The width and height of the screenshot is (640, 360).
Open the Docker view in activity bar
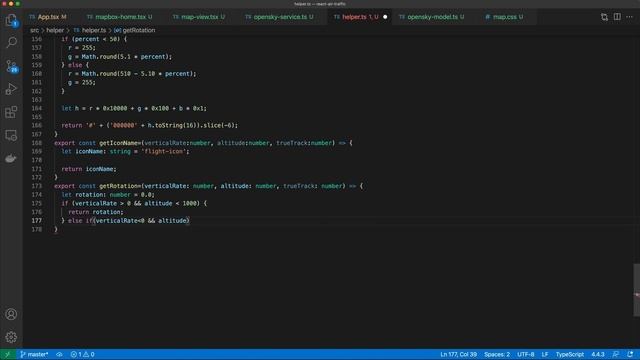[x=11, y=158]
